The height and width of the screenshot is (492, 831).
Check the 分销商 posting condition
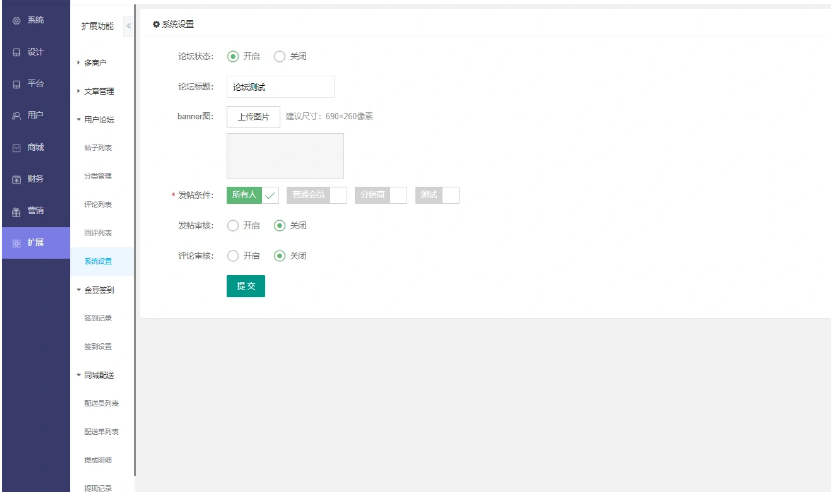pos(381,195)
